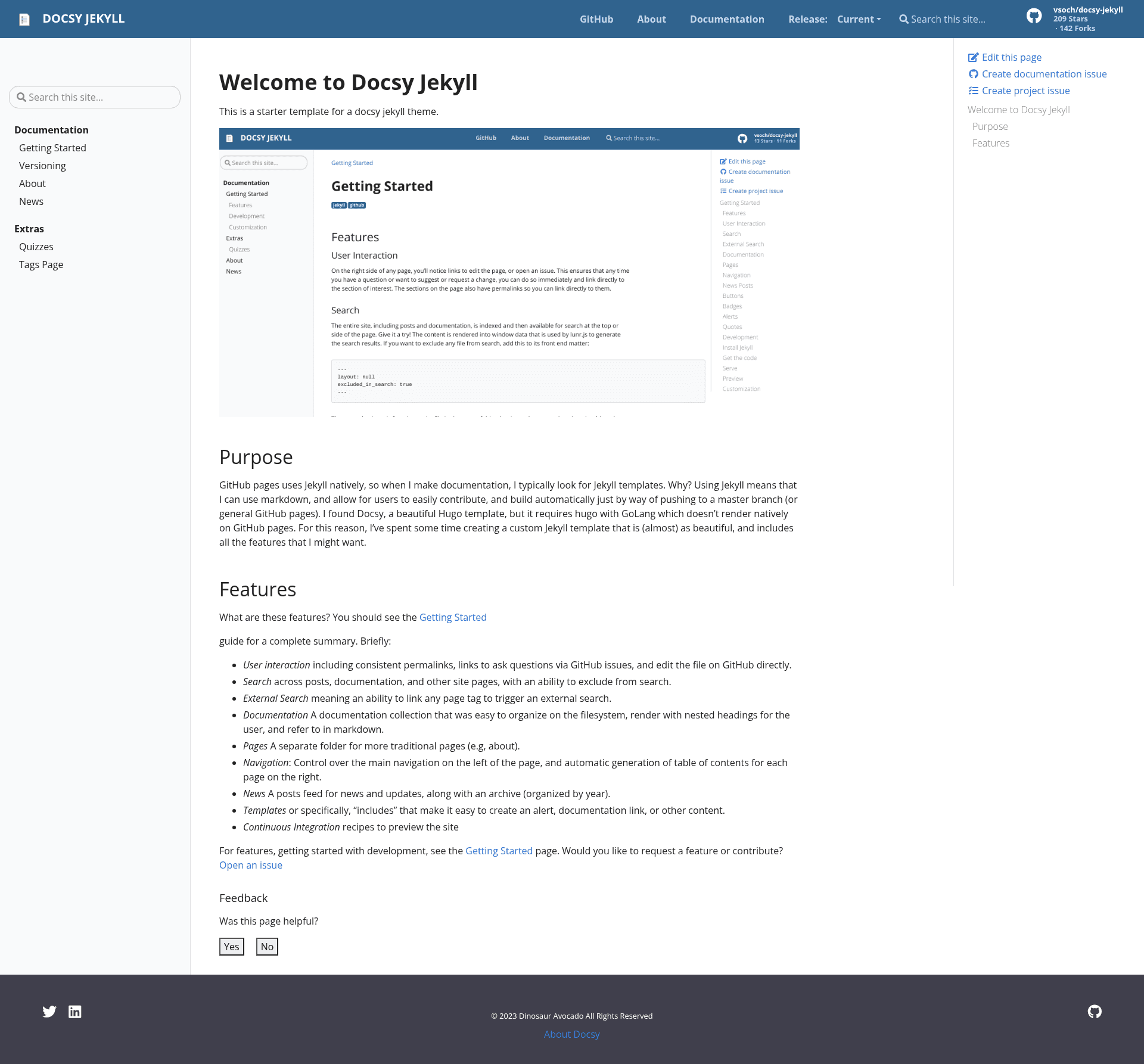Click the LinkedIn icon in footer

click(75, 1012)
